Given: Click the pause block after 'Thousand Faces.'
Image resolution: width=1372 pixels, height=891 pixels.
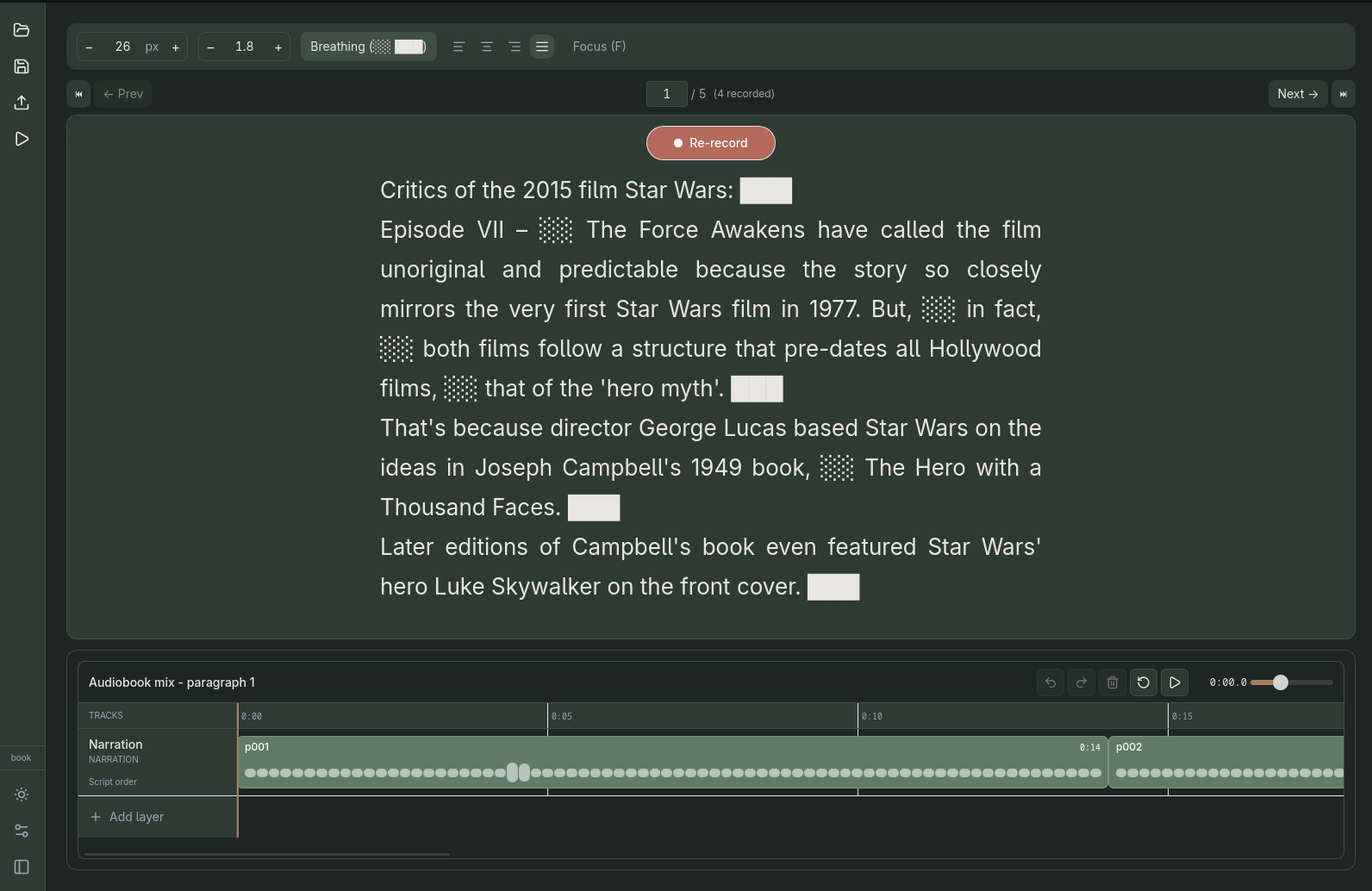Looking at the screenshot, I should [594, 508].
